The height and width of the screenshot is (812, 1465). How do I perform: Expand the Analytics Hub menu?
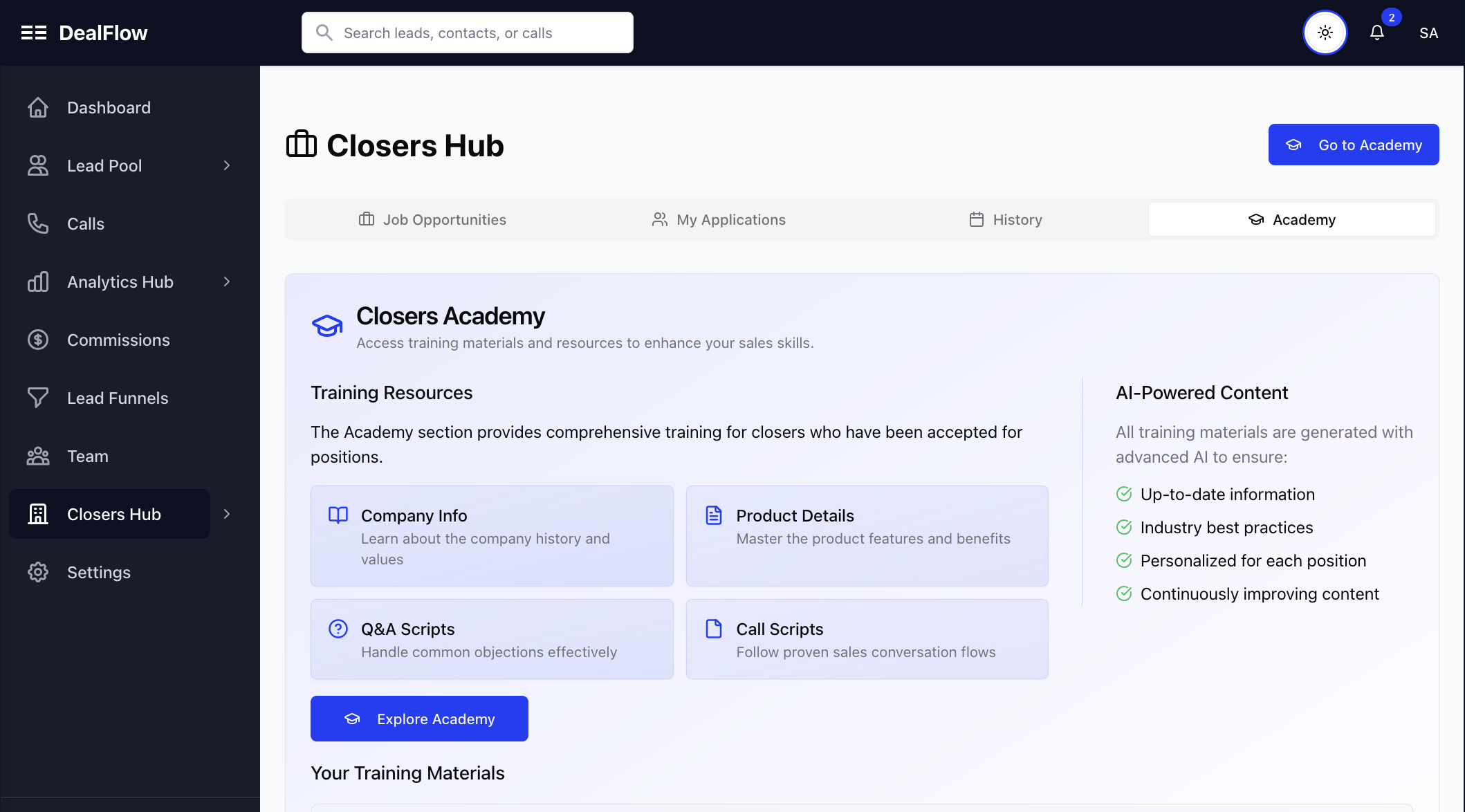pos(227,282)
